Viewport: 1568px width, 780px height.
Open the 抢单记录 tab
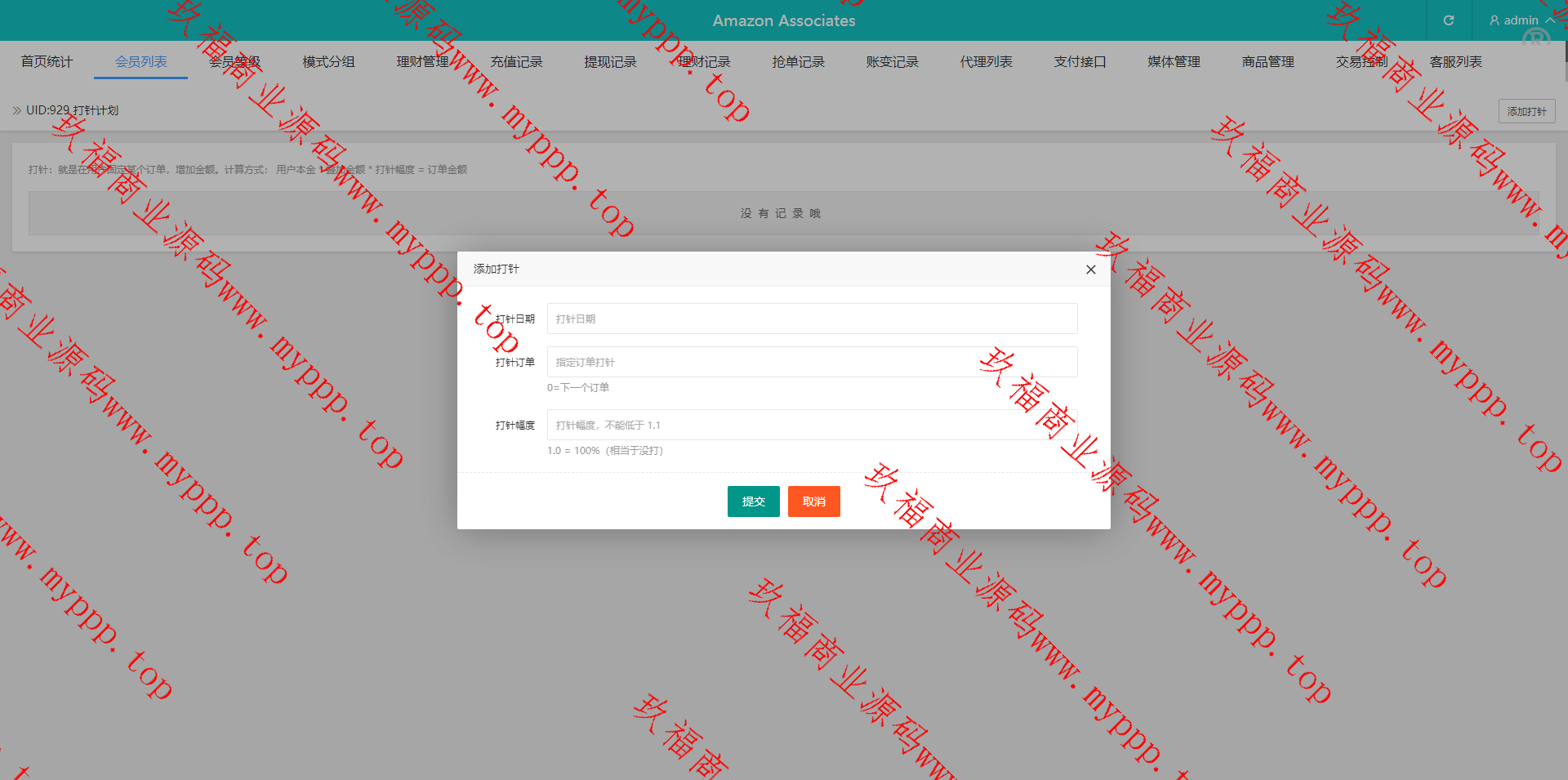798,62
